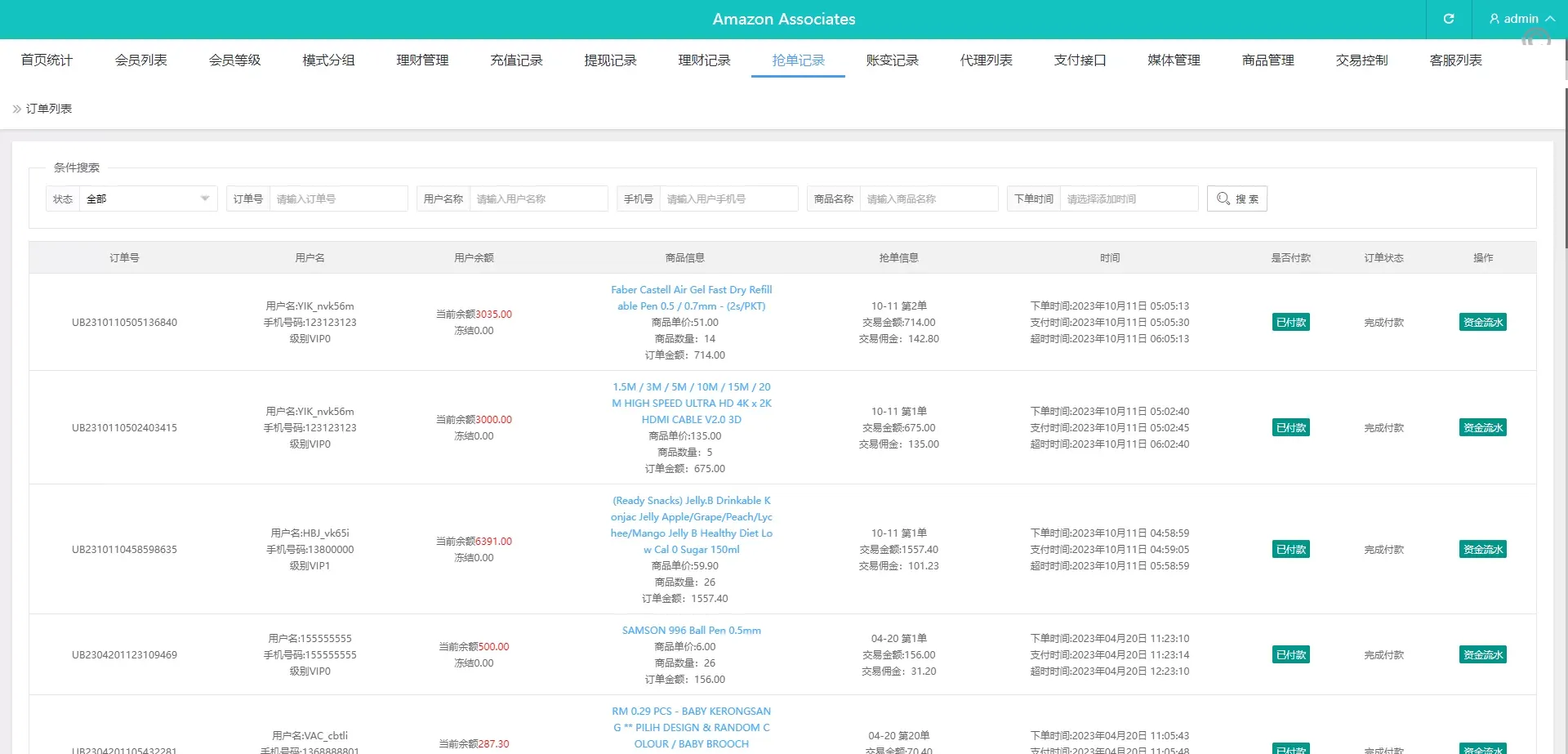This screenshot has height=754, width=1568.
Task: Click the refresh icon in top bar
Action: pos(1448,19)
